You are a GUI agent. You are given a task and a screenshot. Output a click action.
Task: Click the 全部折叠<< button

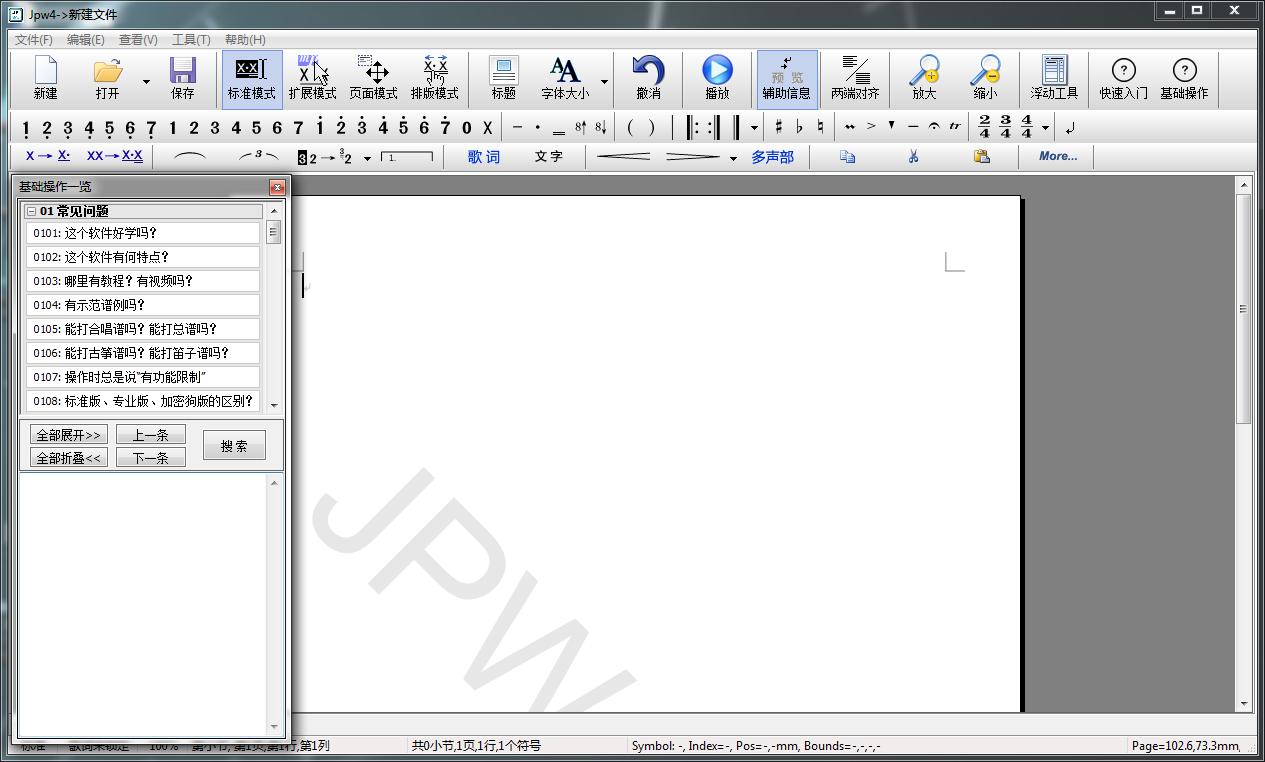pos(69,458)
